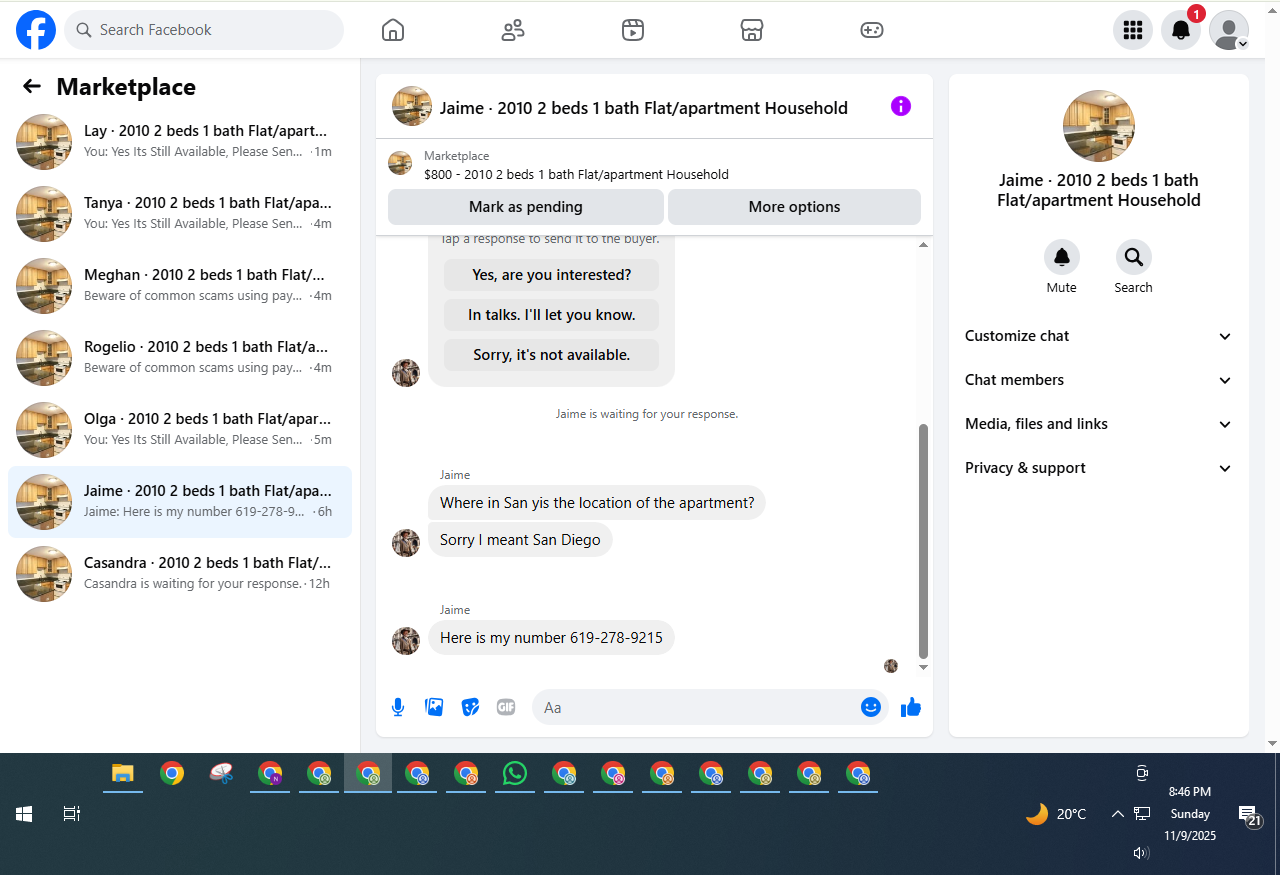Click the listing thumbnail in chat header

[412, 106]
